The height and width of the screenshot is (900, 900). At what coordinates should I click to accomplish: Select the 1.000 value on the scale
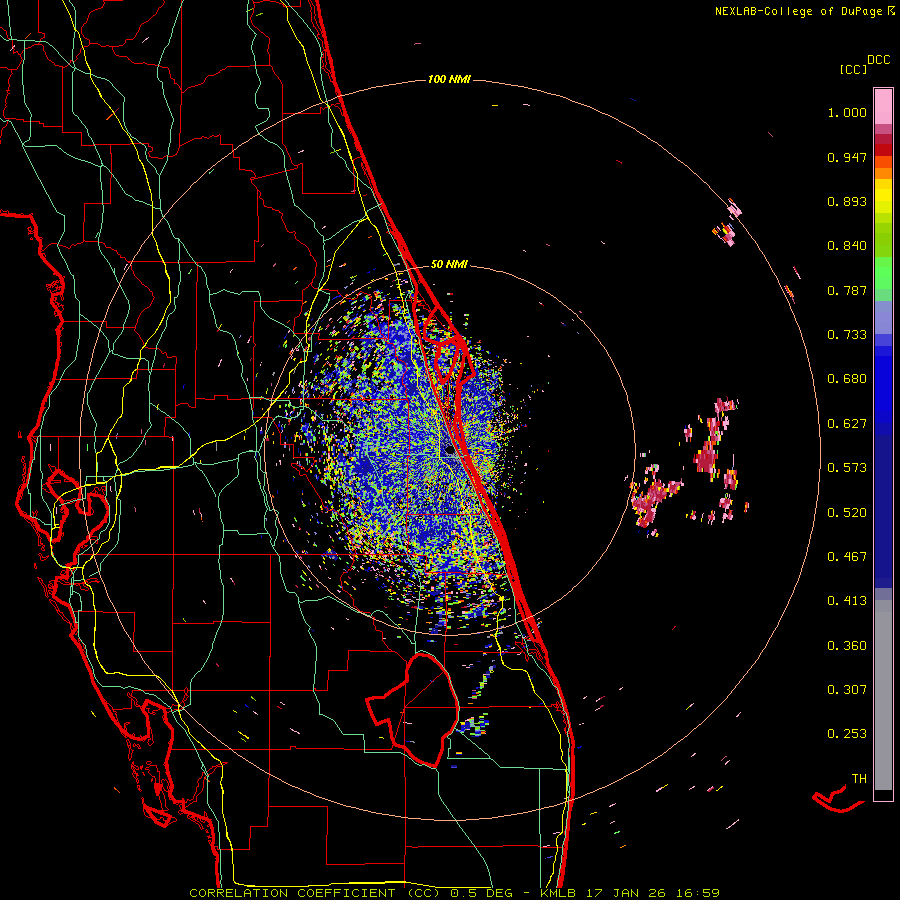click(847, 112)
